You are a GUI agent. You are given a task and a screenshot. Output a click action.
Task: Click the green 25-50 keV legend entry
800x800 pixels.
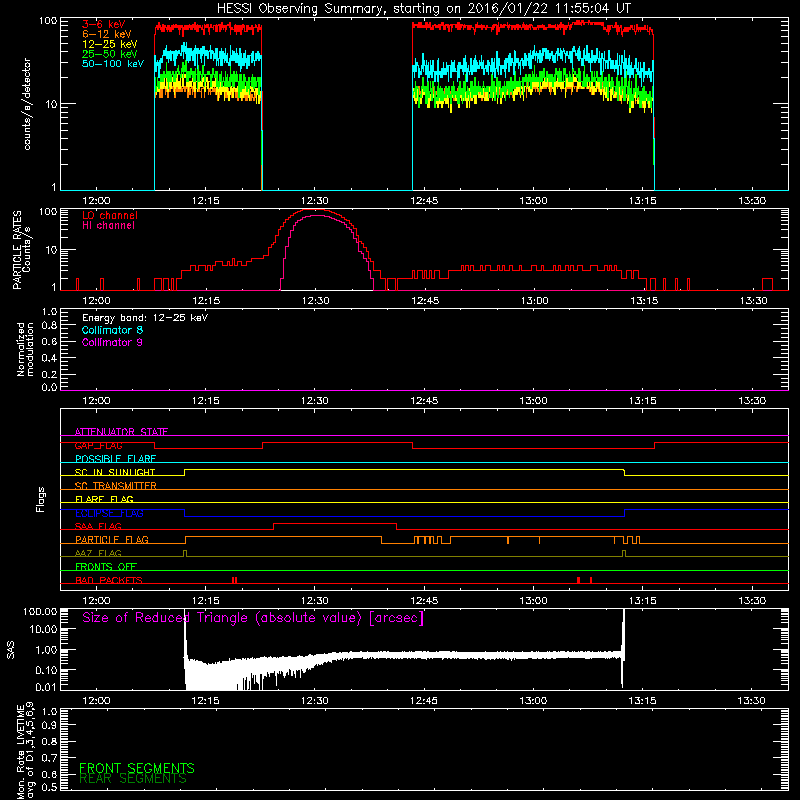(x=109, y=54)
